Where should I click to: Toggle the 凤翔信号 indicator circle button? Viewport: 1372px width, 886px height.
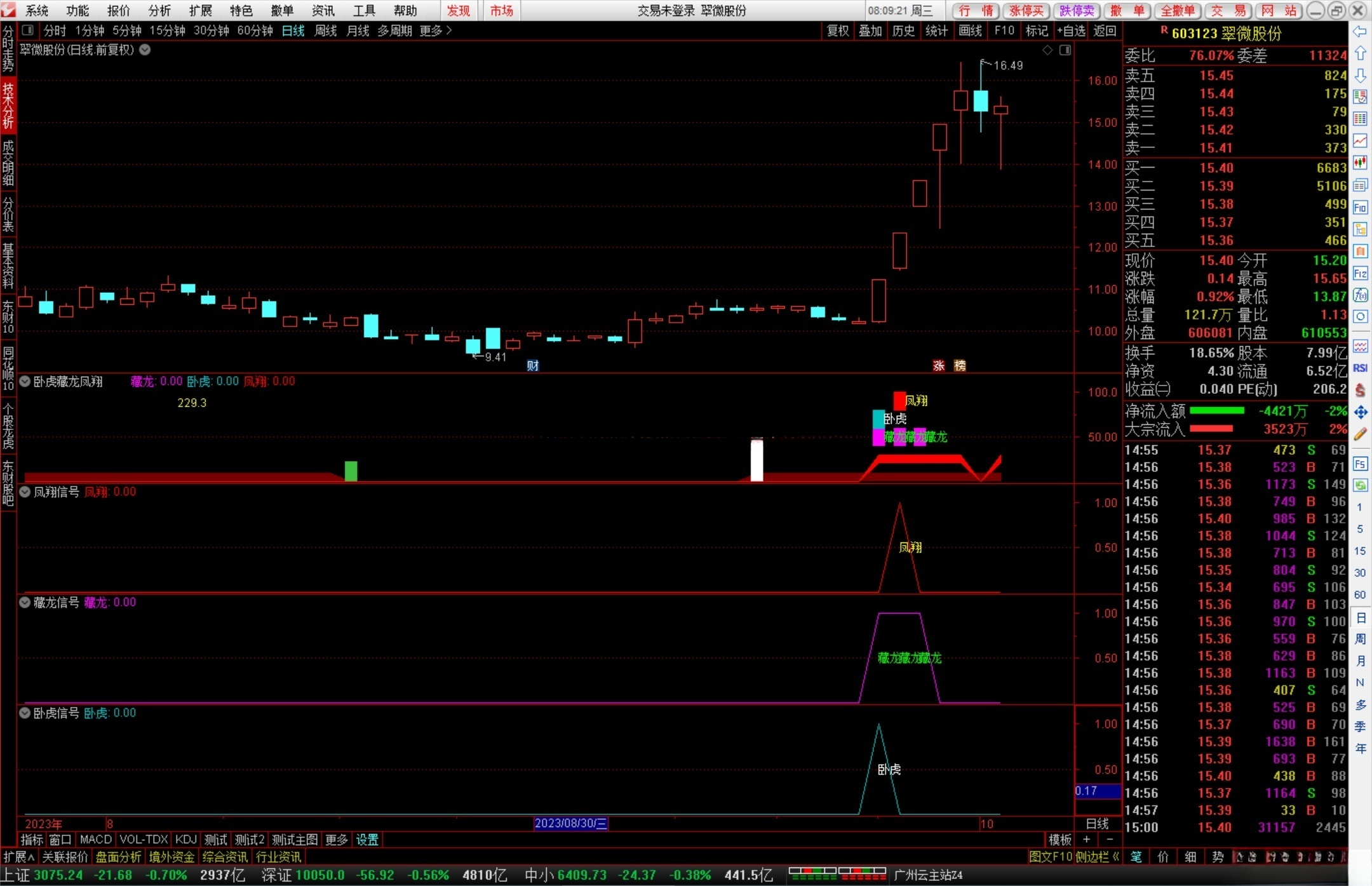[x=25, y=492]
